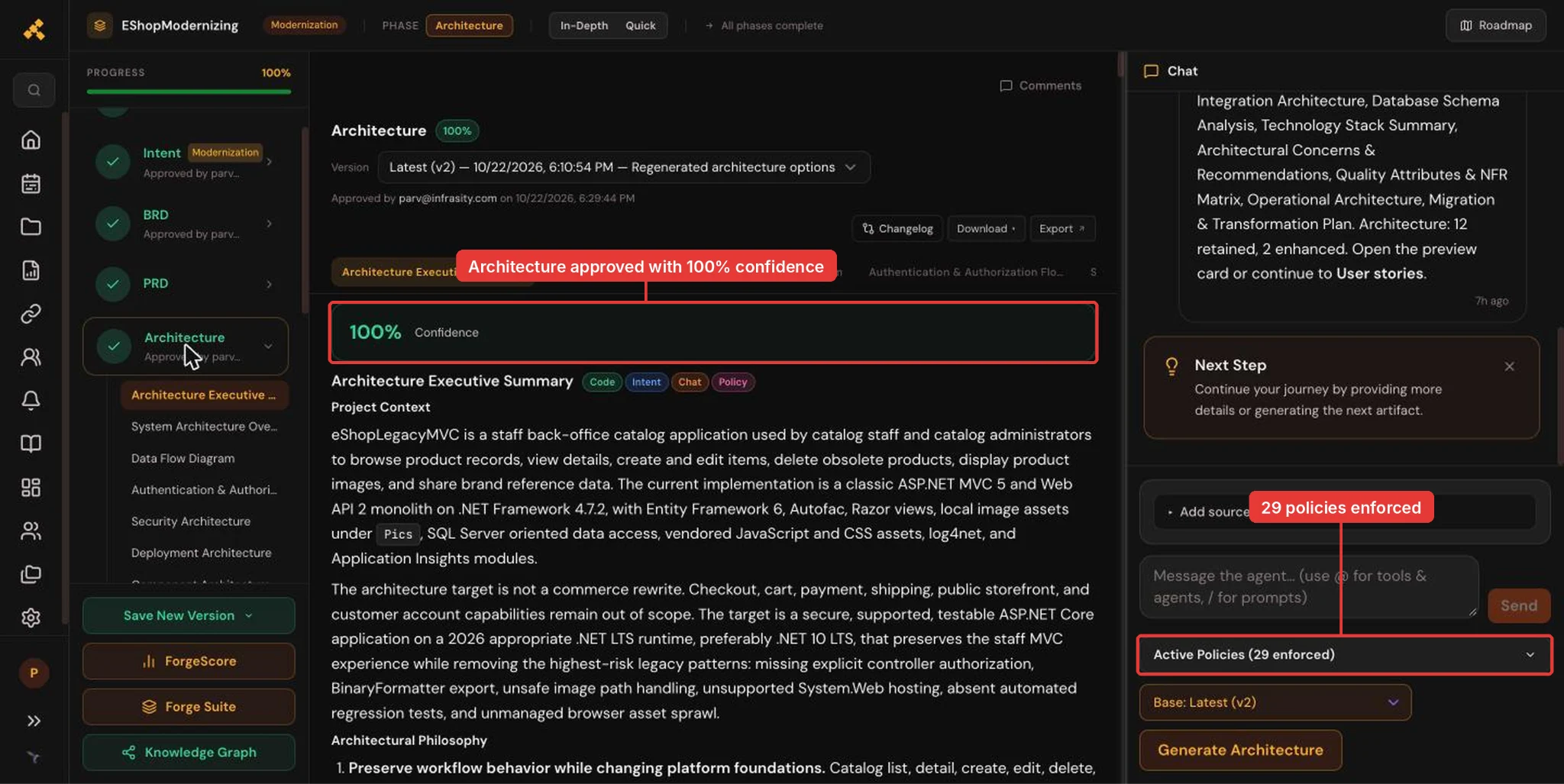Image resolution: width=1564 pixels, height=784 pixels.
Task: Open Data Flow Diagram section
Action: coord(183,458)
